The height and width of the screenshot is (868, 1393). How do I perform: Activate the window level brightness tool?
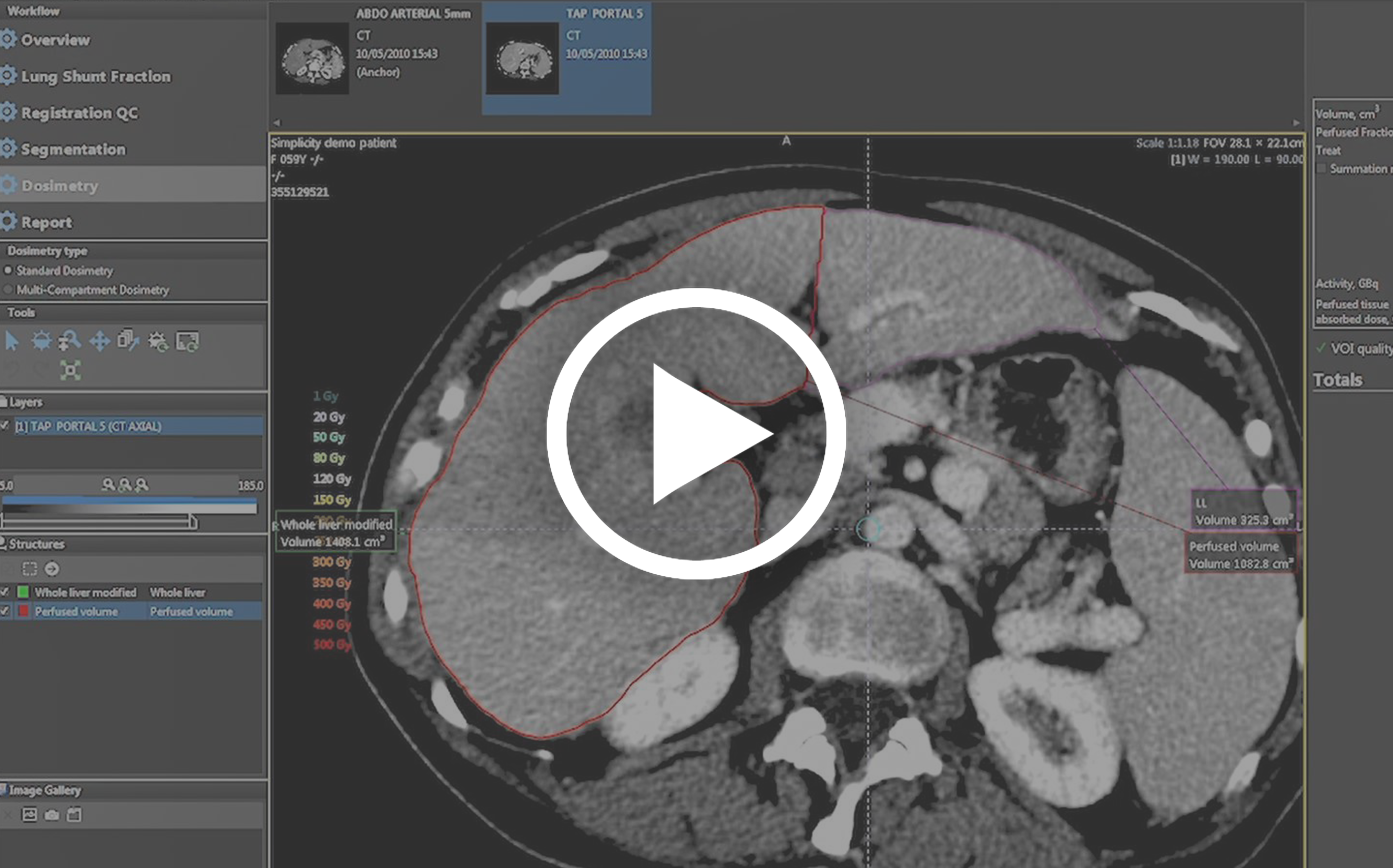click(x=41, y=341)
